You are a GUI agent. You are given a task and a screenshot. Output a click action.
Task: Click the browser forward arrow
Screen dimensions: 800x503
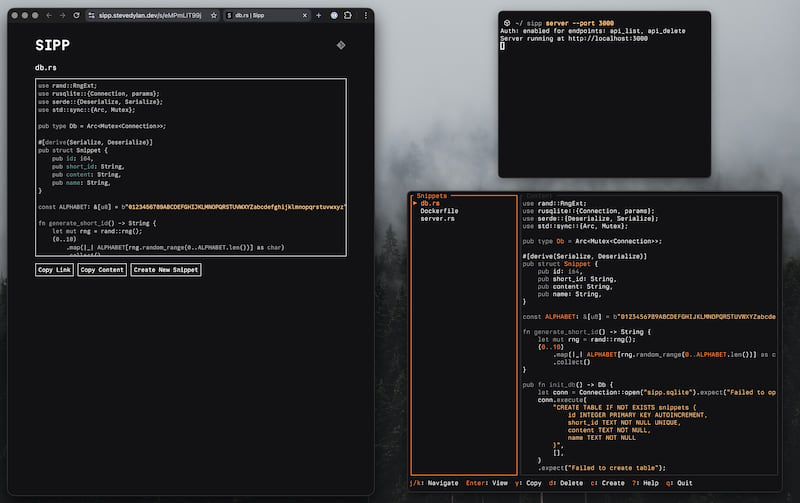pos(63,16)
